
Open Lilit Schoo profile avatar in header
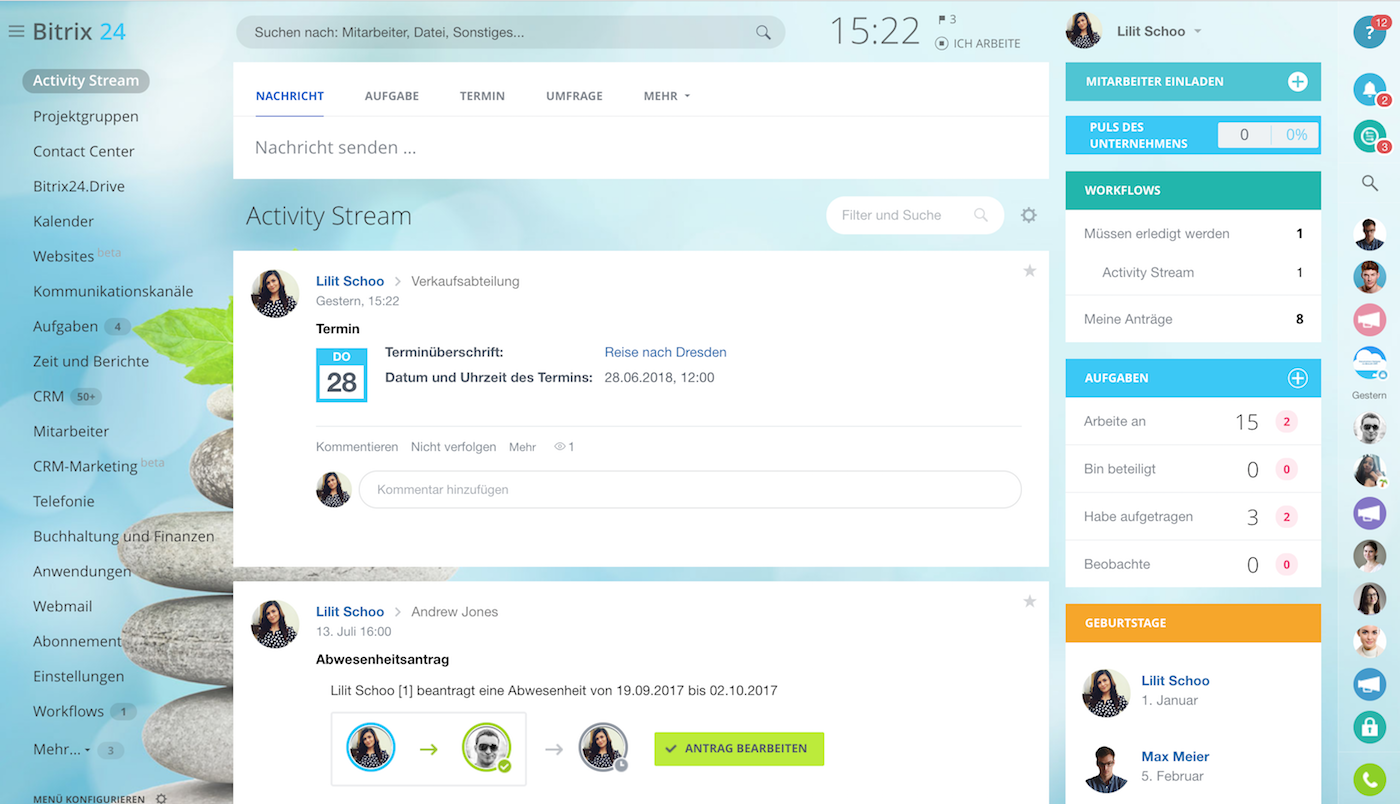(1084, 31)
